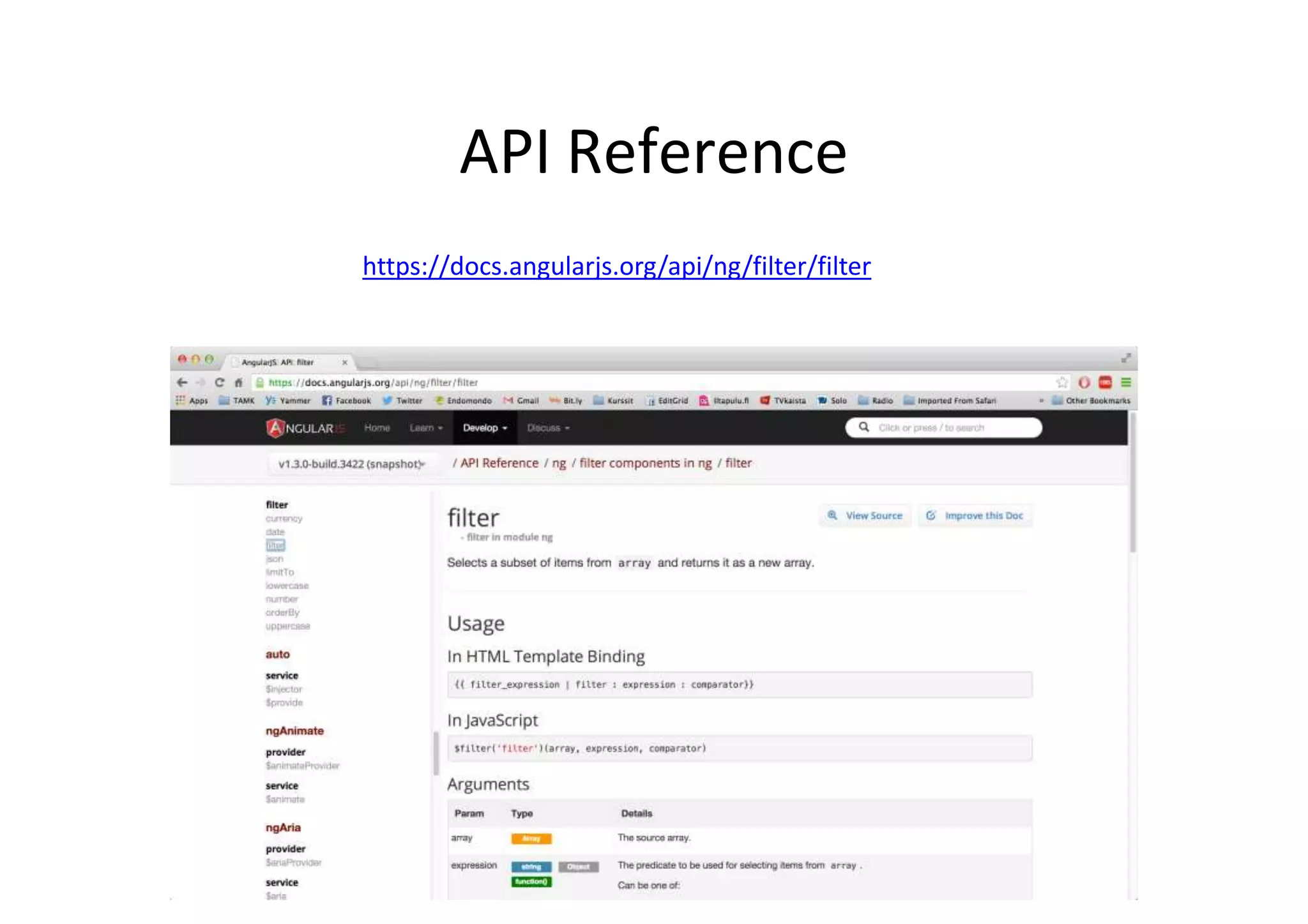This screenshot has height=924, width=1308.
Task: Open the v1.3.0-build.3422 version dropdown
Action: point(352,464)
